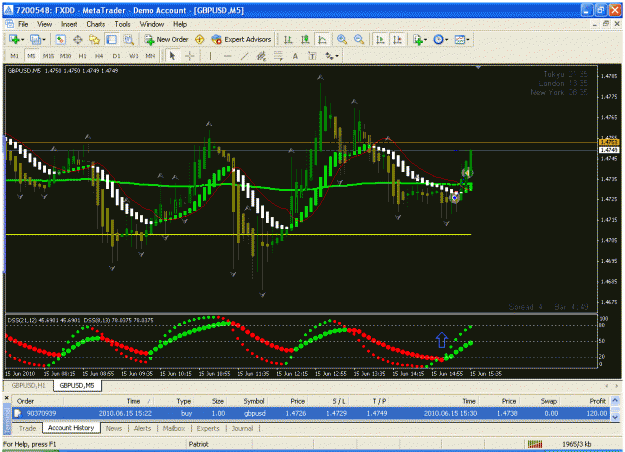The image size is (625, 452).
Task: Select the crosshair cursor tool
Action: pos(190,56)
